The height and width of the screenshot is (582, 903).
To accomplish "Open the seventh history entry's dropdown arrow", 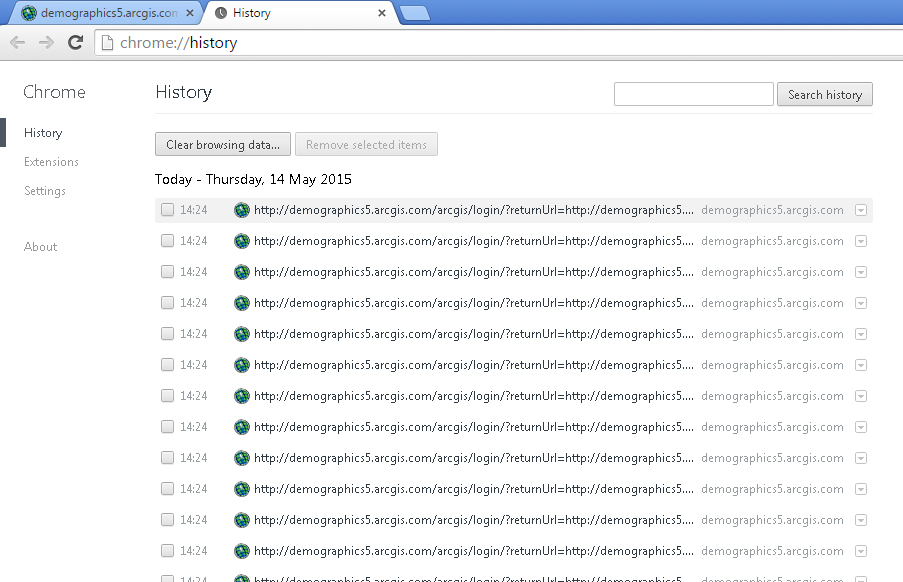I will (x=861, y=397).
